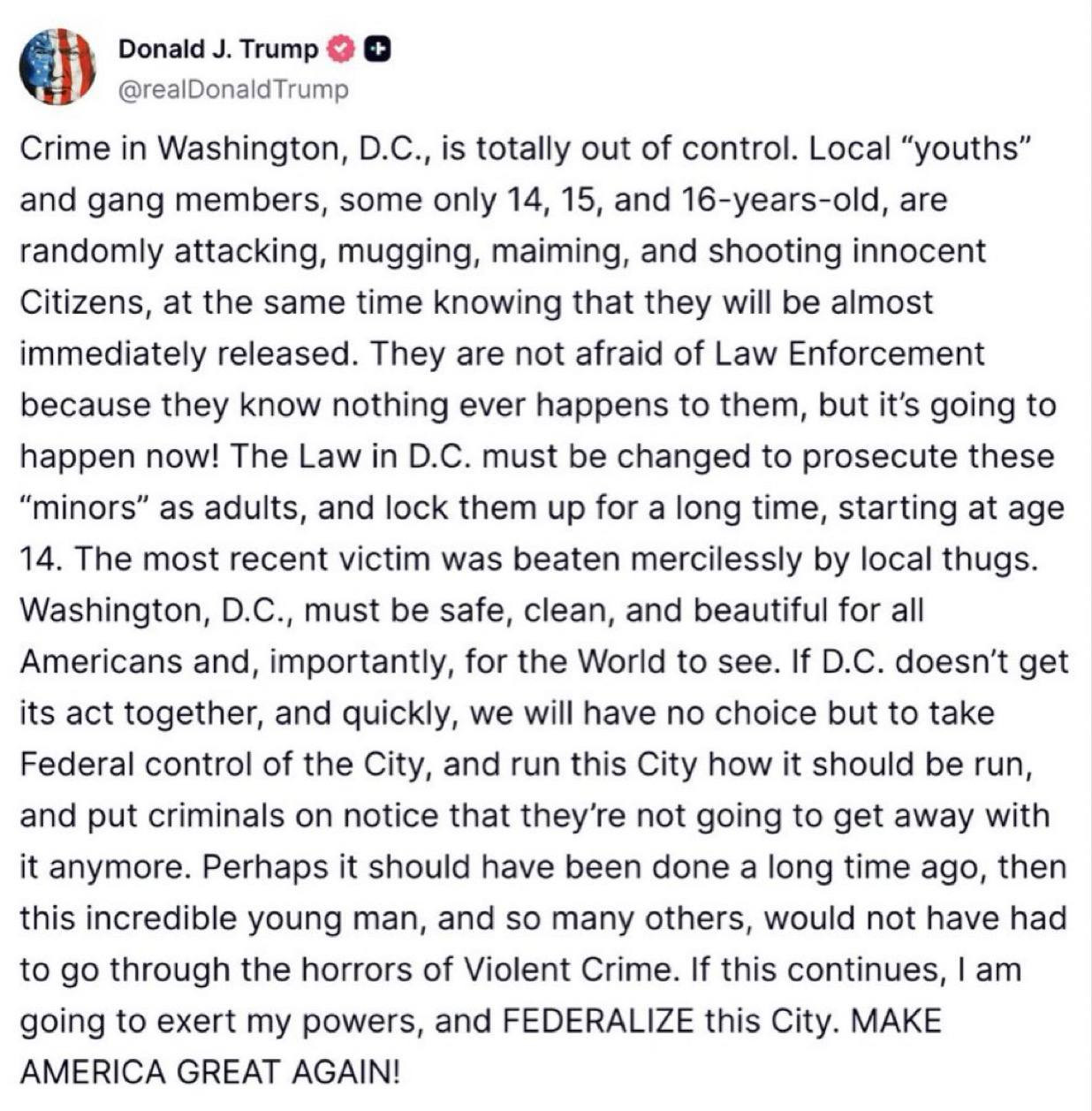Click the word "Citizens" in the post

coord(84,303)
